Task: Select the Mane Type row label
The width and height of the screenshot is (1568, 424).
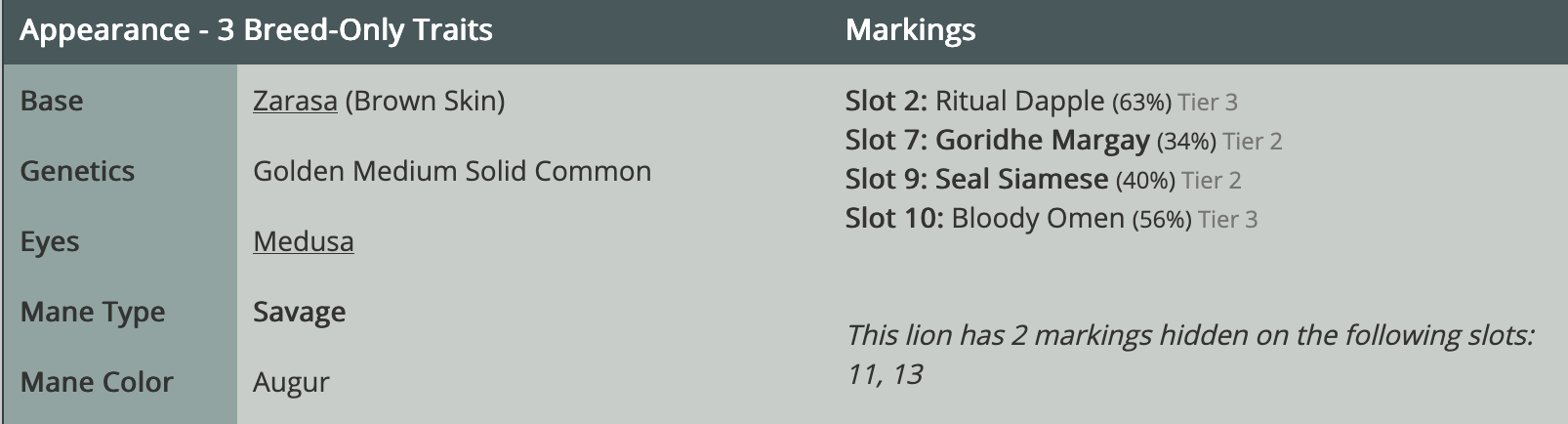Action: click(x=93, y=312)
